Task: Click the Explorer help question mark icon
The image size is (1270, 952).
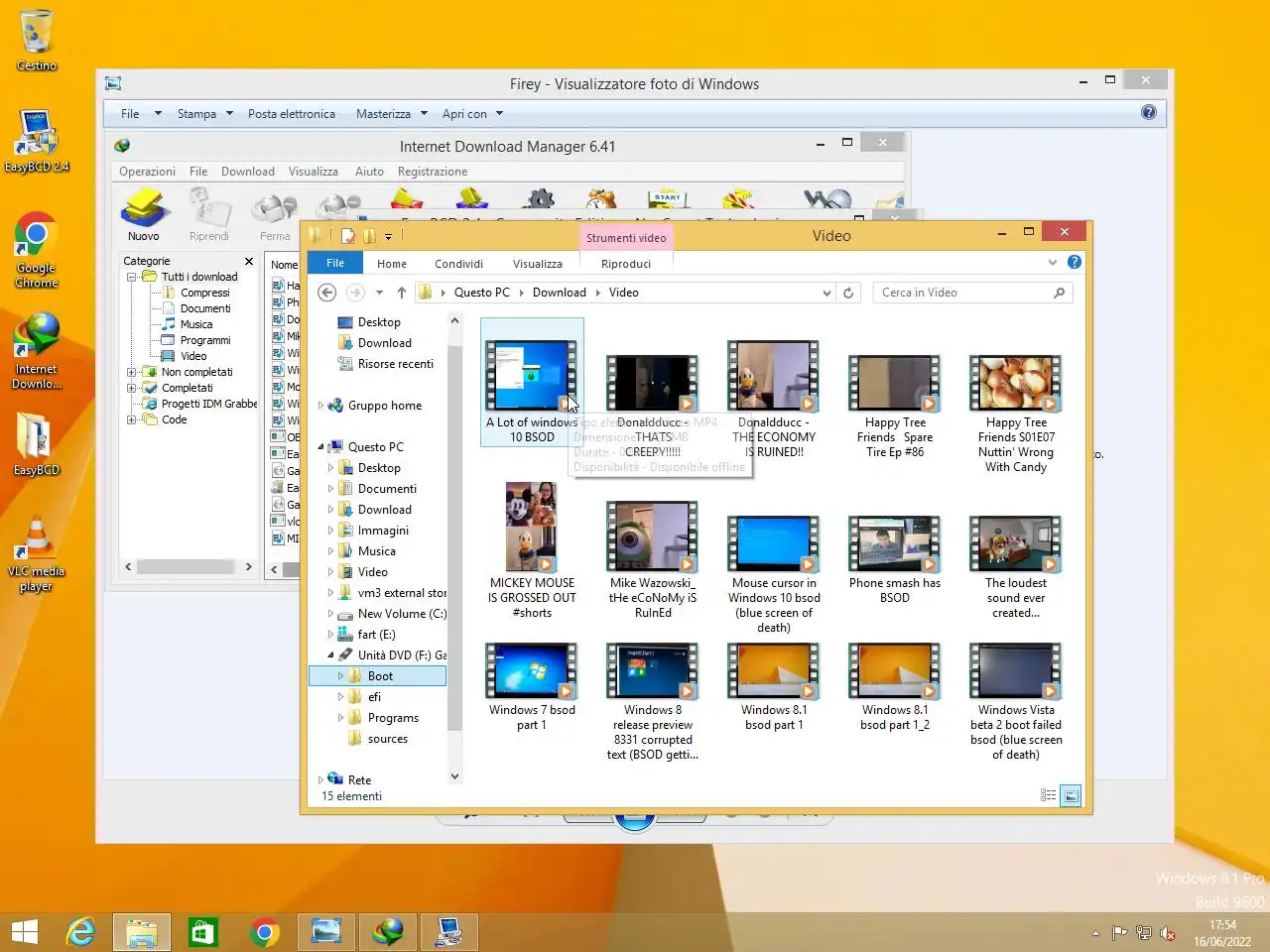Action: coord(1075,263)
